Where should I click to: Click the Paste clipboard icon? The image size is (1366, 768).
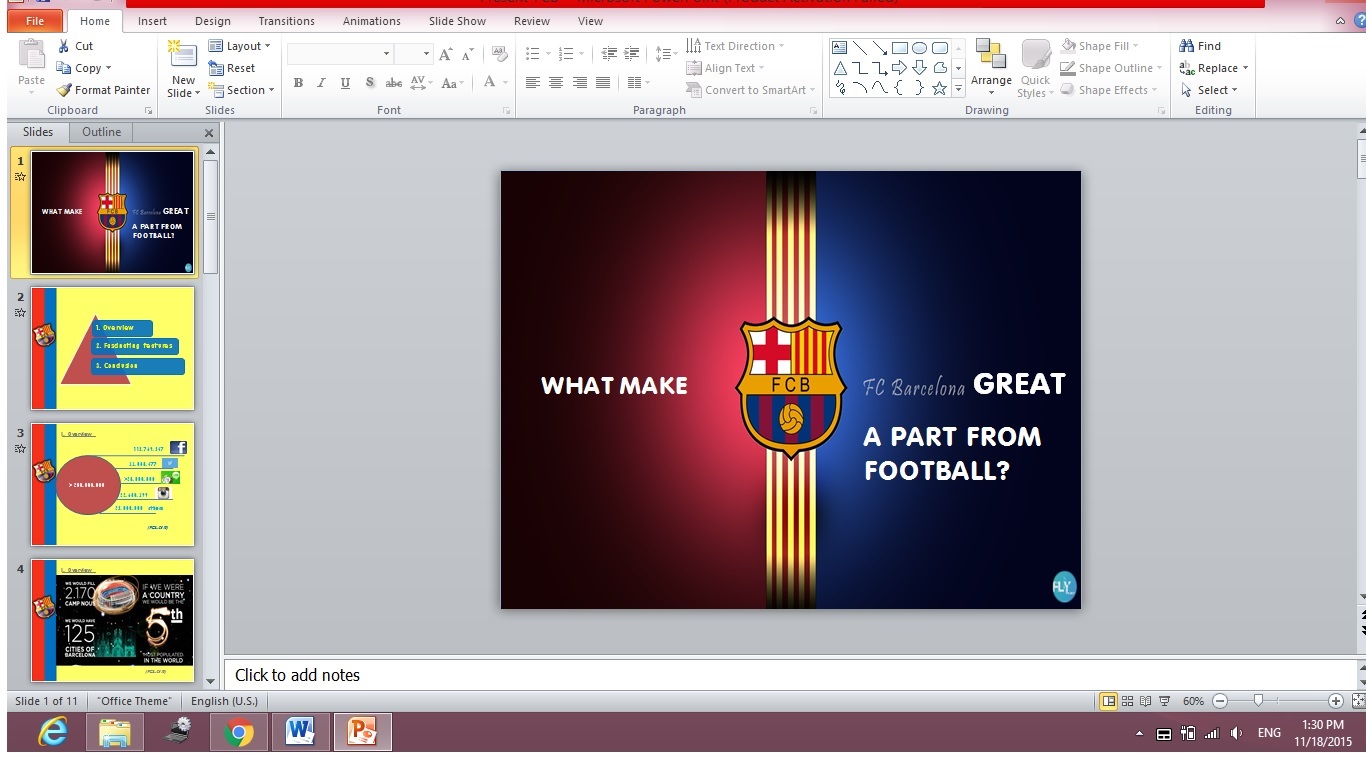point(31,55)
